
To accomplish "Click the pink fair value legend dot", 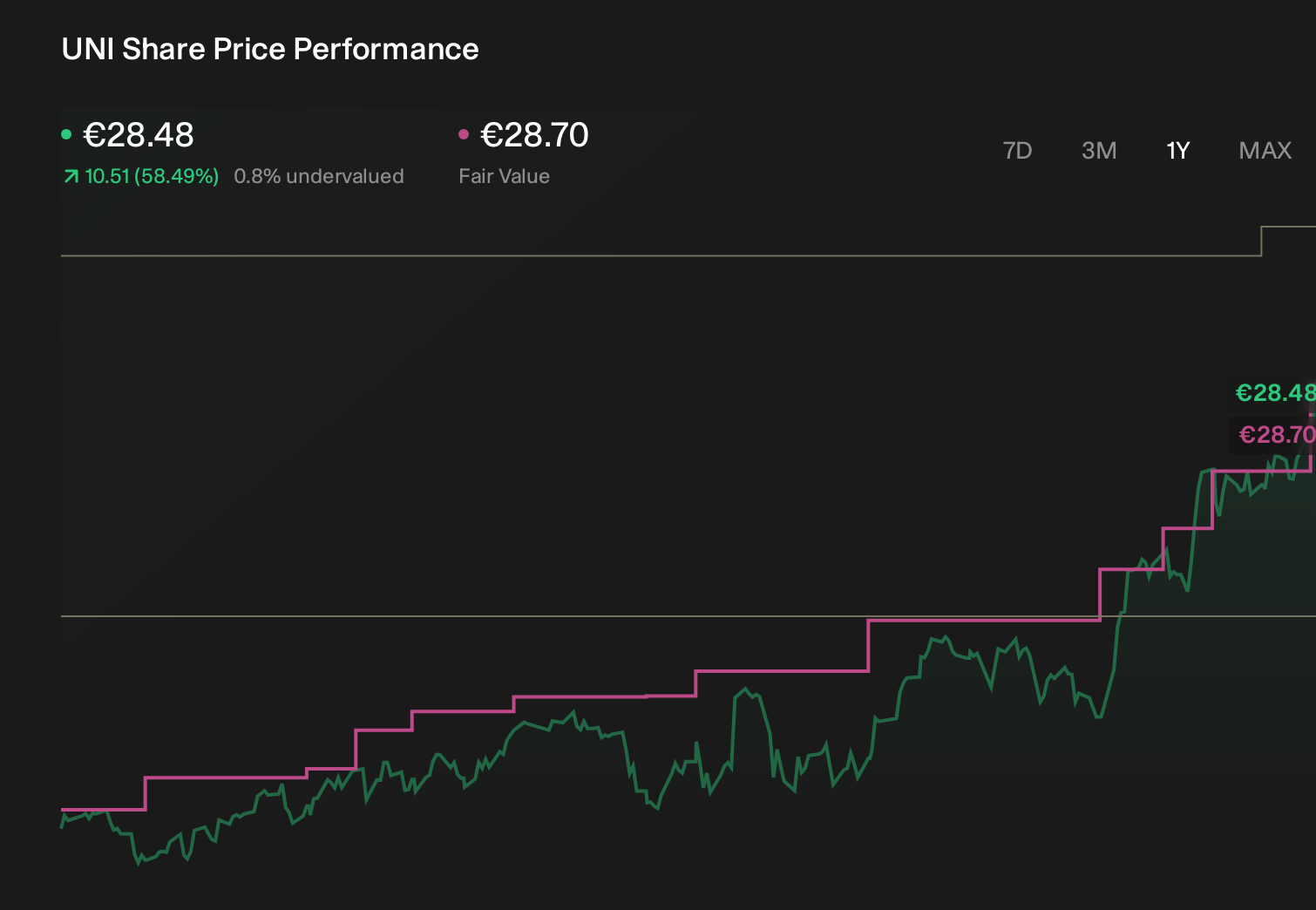I will click(x=464, y=134).
